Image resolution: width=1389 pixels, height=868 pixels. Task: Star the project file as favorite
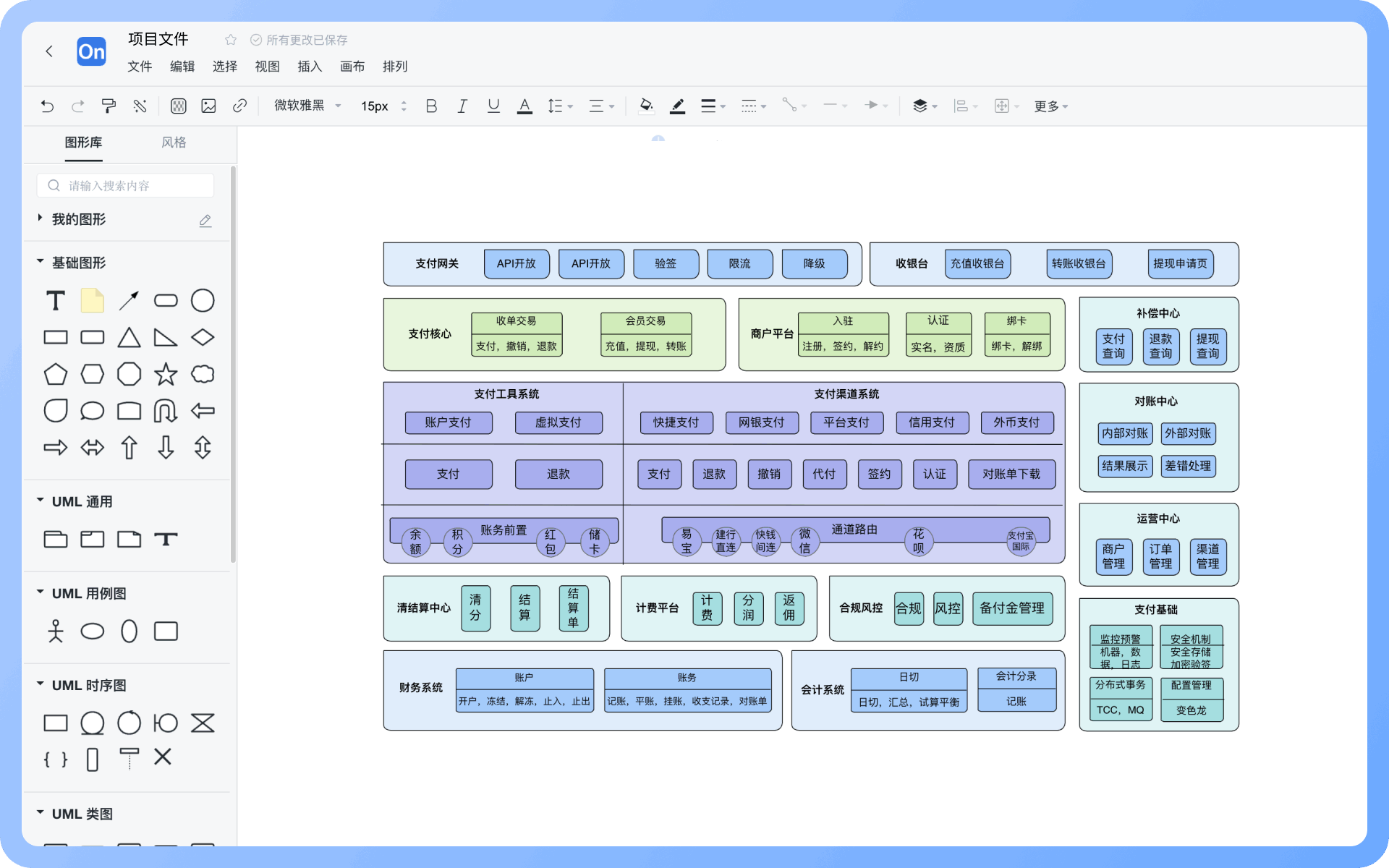[x=231, y=40]
